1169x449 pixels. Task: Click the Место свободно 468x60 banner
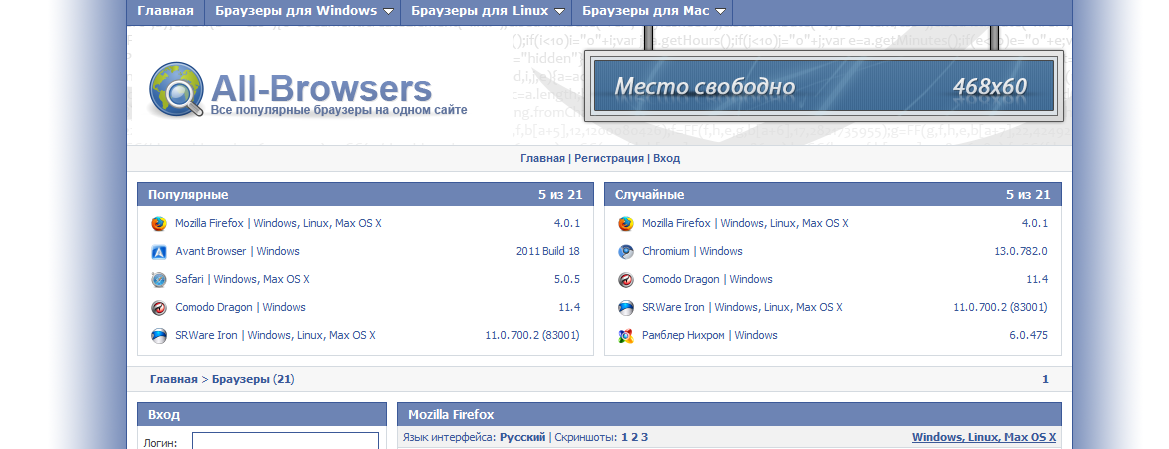(823, 86)
